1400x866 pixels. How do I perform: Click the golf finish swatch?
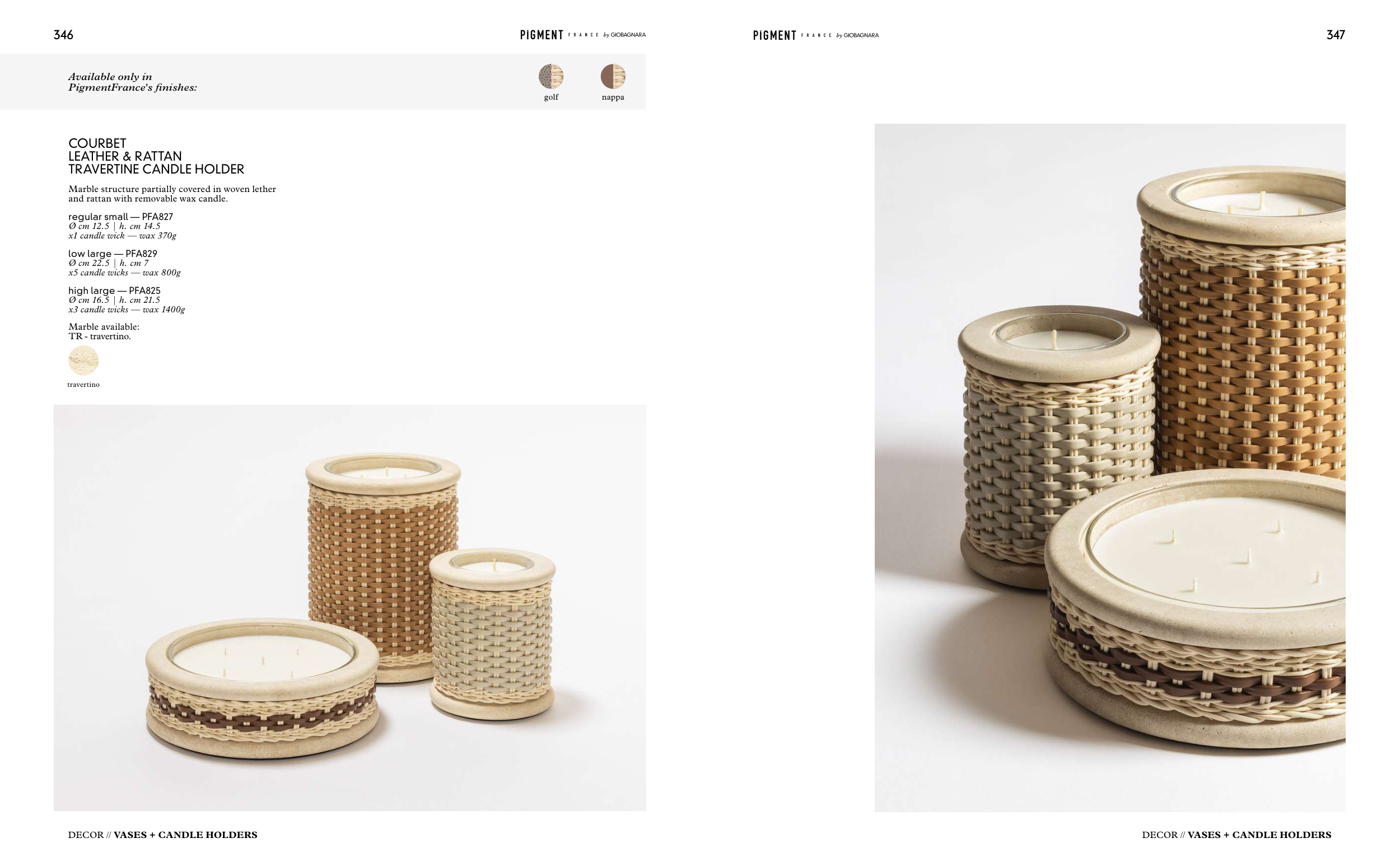(550, 77)
